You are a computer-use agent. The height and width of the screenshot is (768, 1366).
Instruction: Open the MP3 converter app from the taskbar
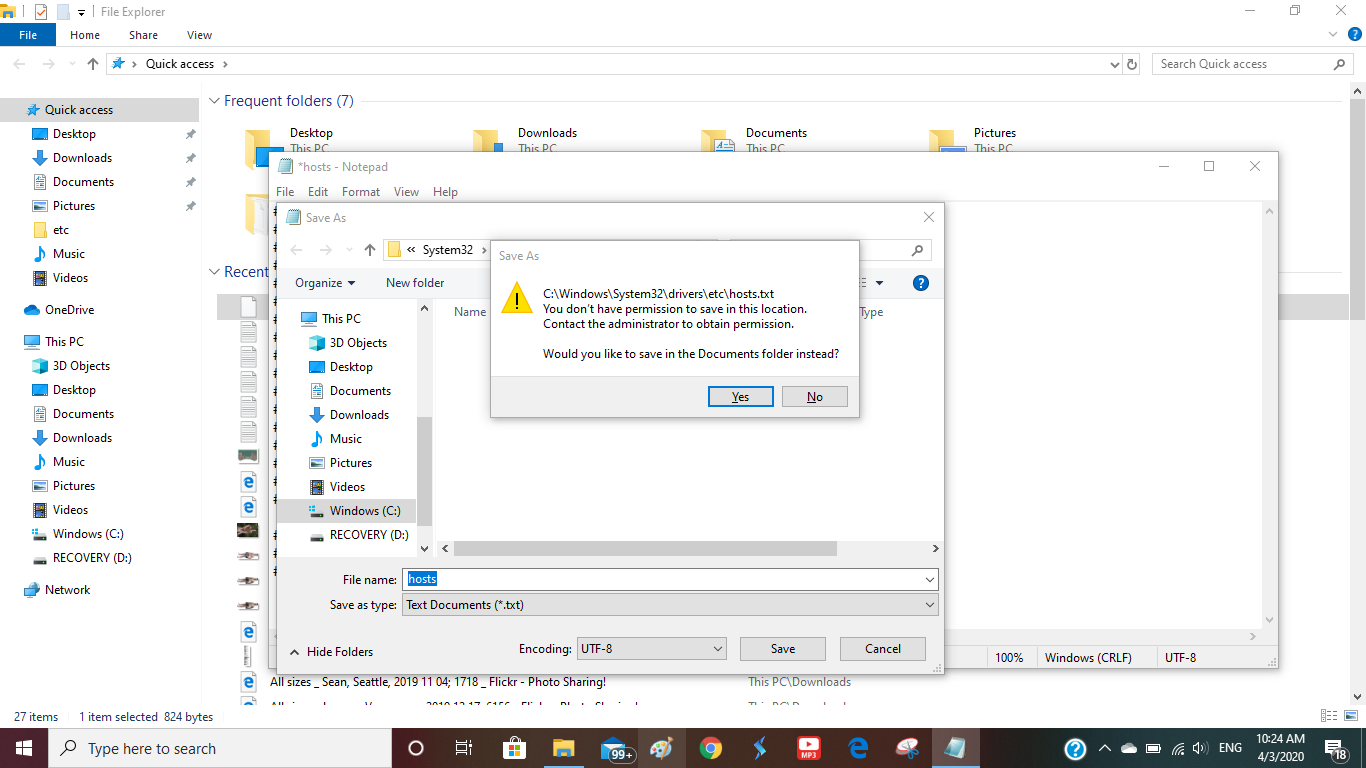[x=808, y=748]
